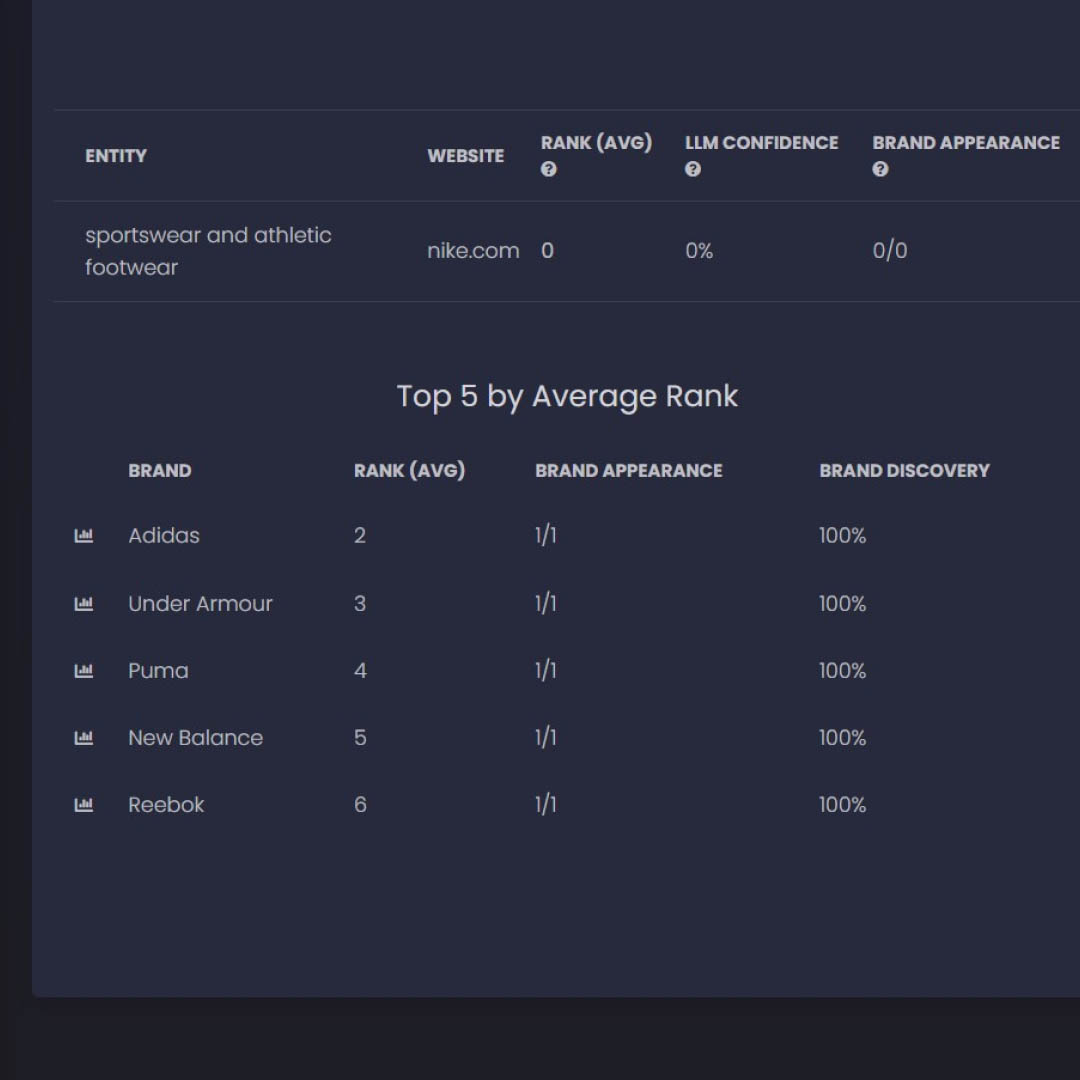Click the BRAND column header in Top 5
The width and height of the screenshot is (1080, 1080).
pyautogui.click(x=160, y=471)
